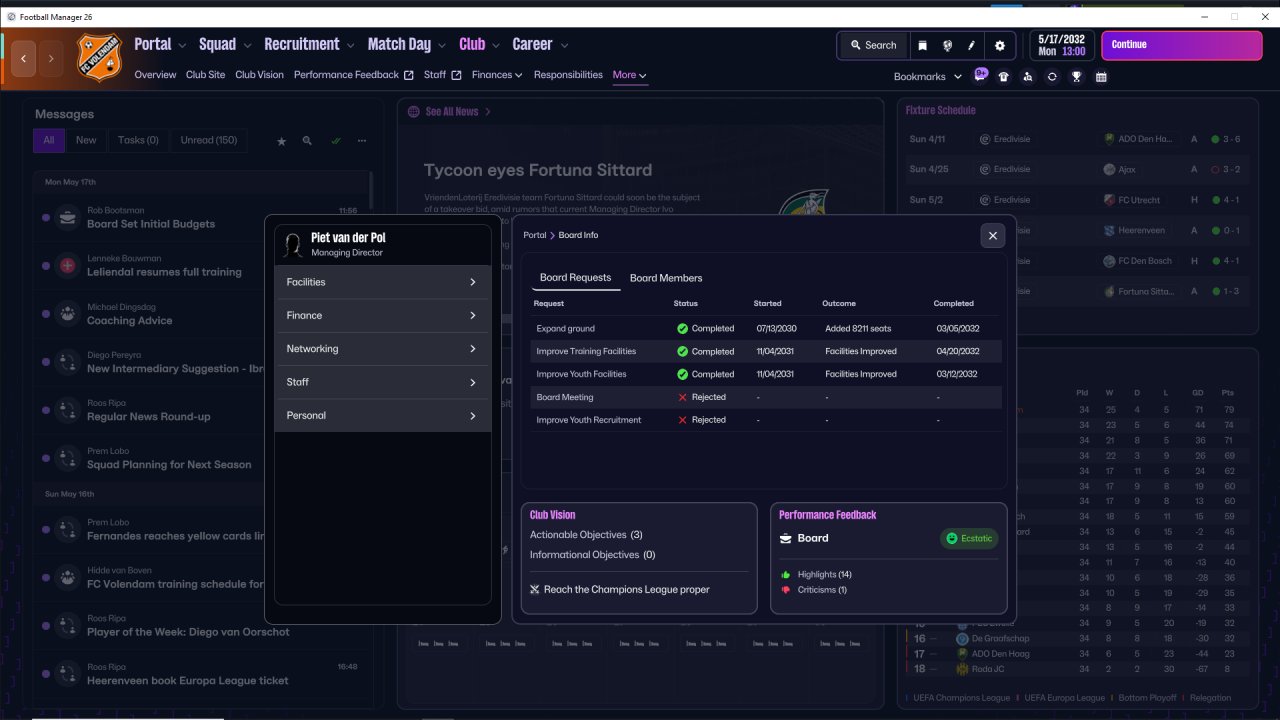Click the green Completed icon for Expand ground

[682, 329]
